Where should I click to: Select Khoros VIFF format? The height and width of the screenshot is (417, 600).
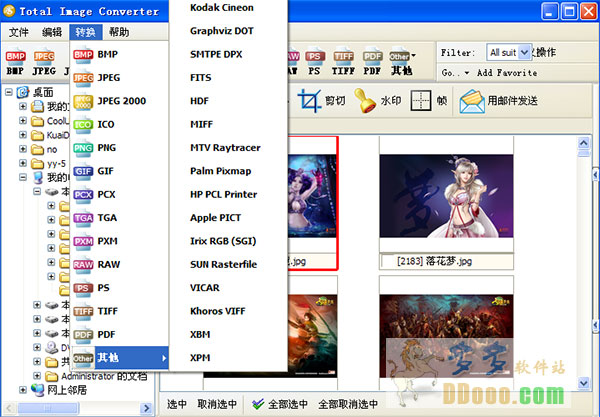pos(228,311)
